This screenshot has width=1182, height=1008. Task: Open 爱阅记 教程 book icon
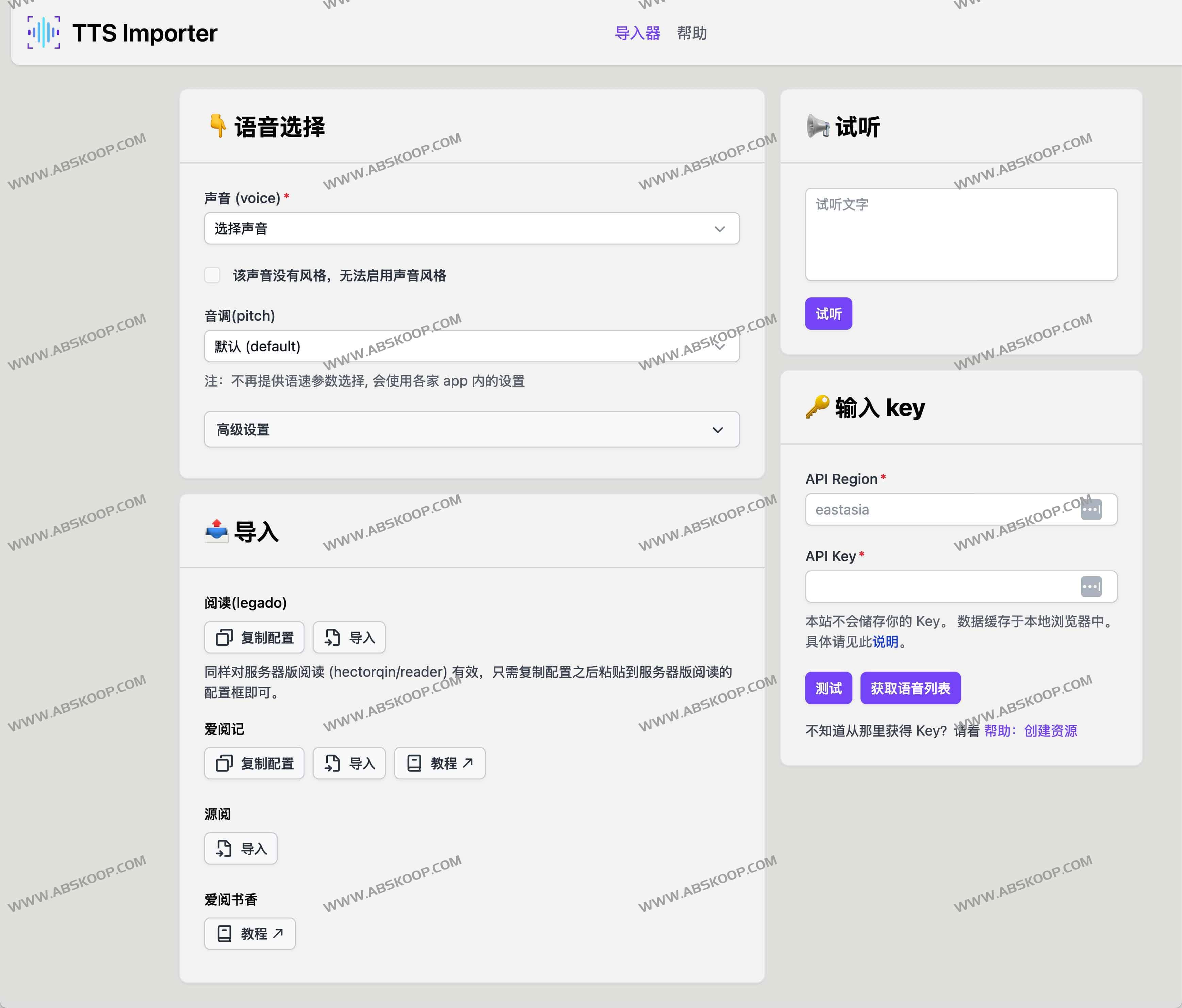coord(414,763)
